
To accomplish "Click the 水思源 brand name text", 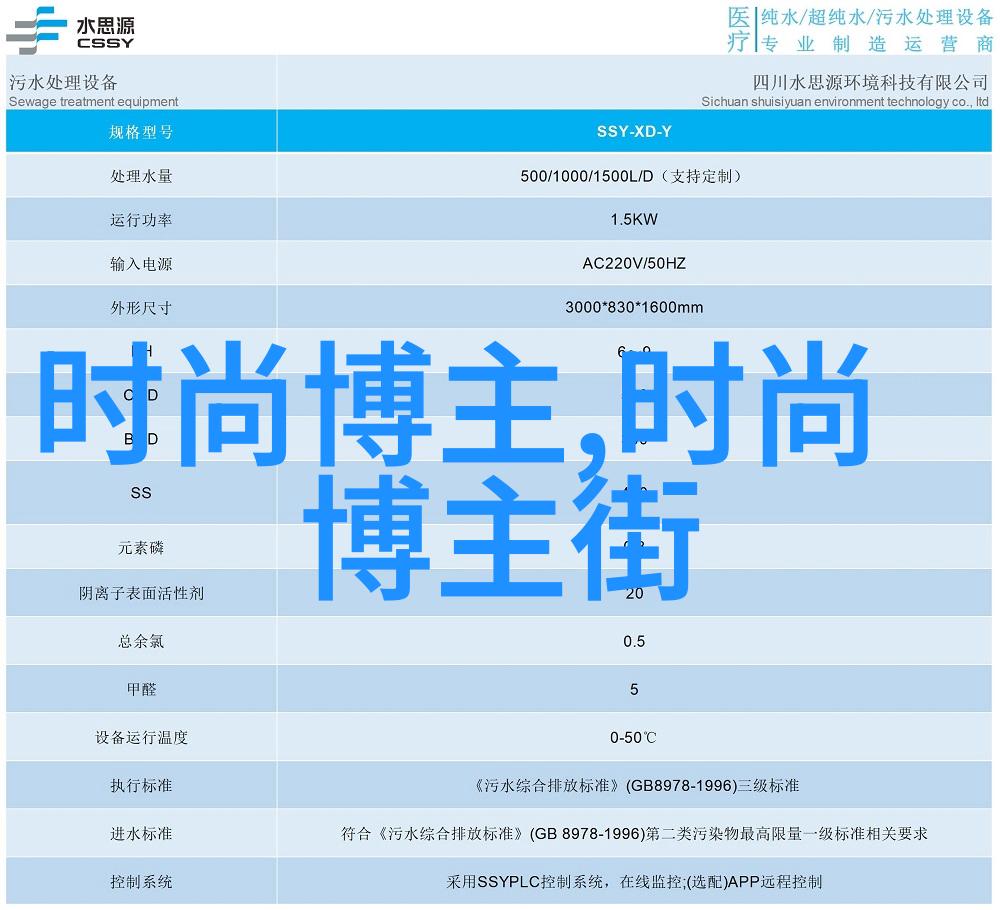I will tap(105, 26).
